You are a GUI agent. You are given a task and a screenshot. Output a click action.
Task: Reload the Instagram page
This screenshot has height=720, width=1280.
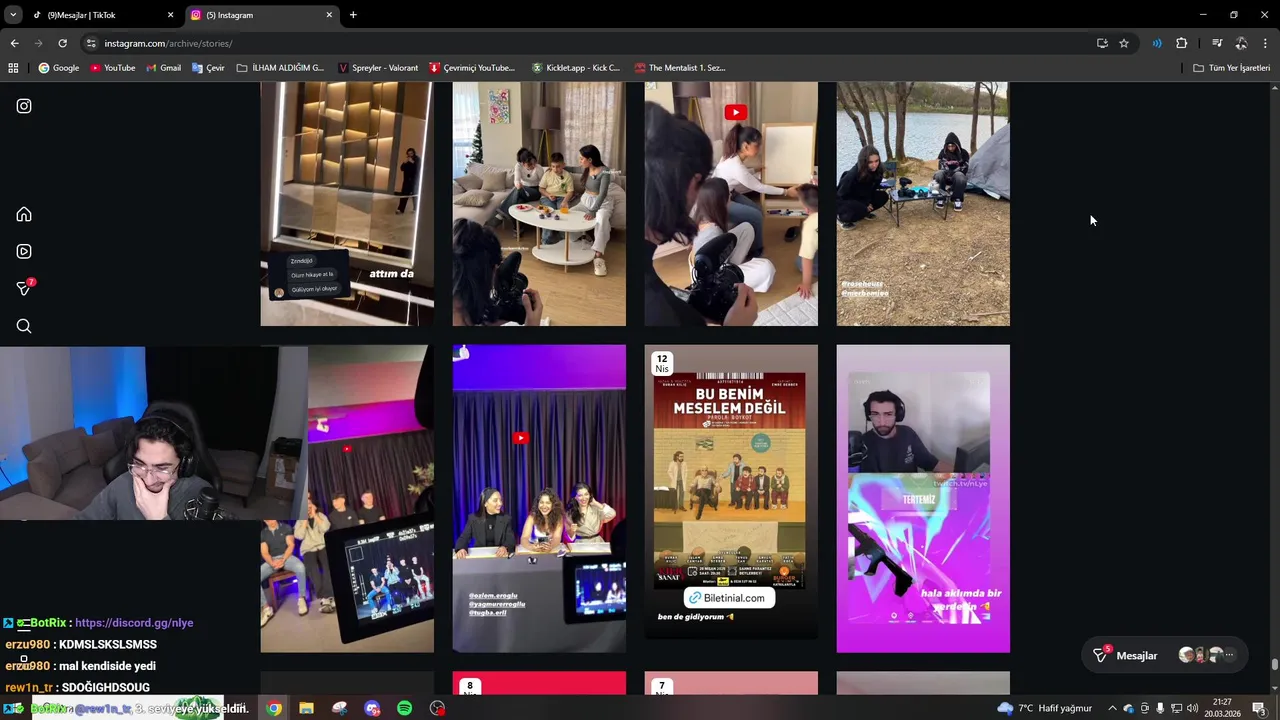[x=62, y=43]
